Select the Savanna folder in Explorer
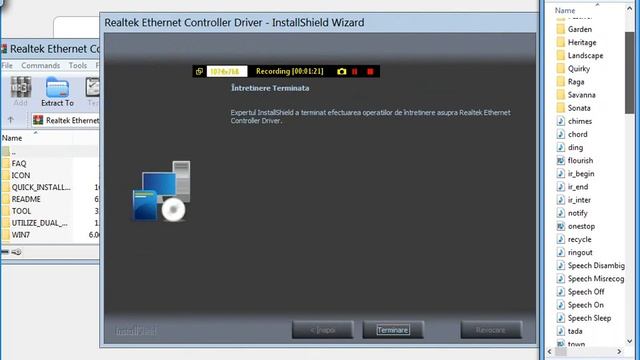This screenshot has height=360, width=640. point(582,95)
